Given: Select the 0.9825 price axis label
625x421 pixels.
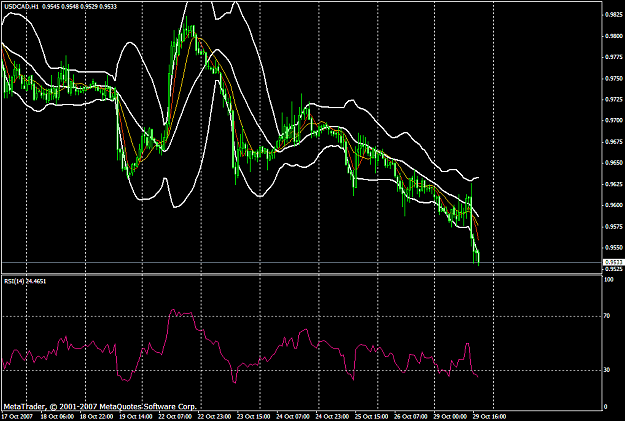Looking at the screenshot, I should pos(614,15).
